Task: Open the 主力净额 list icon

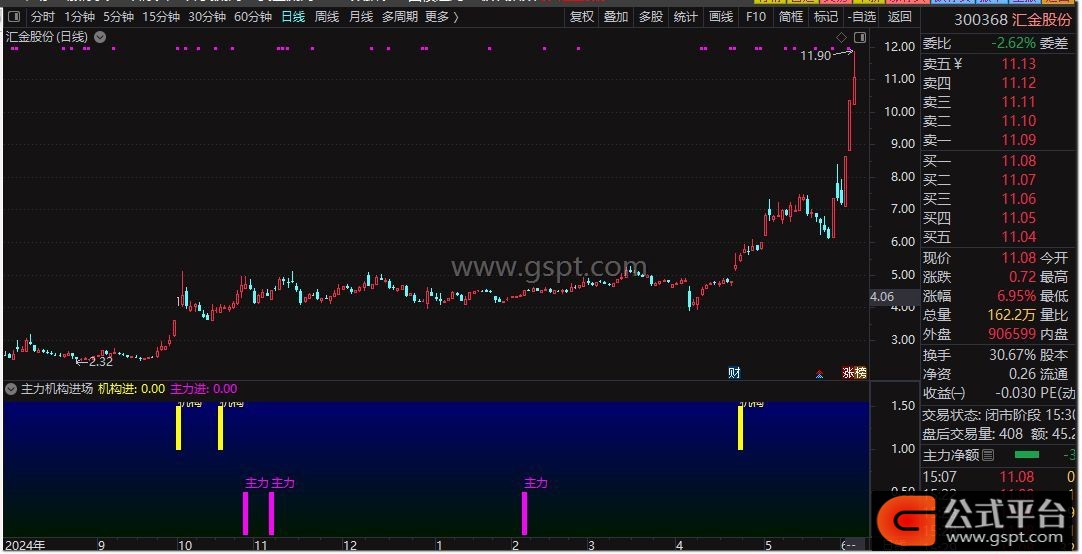Action: 989,455
